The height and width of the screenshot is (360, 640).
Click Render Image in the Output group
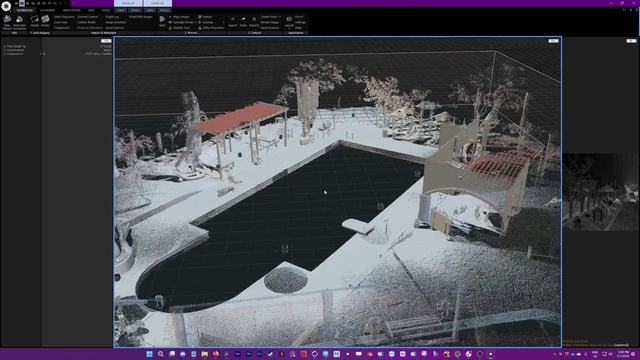(269, 22)
